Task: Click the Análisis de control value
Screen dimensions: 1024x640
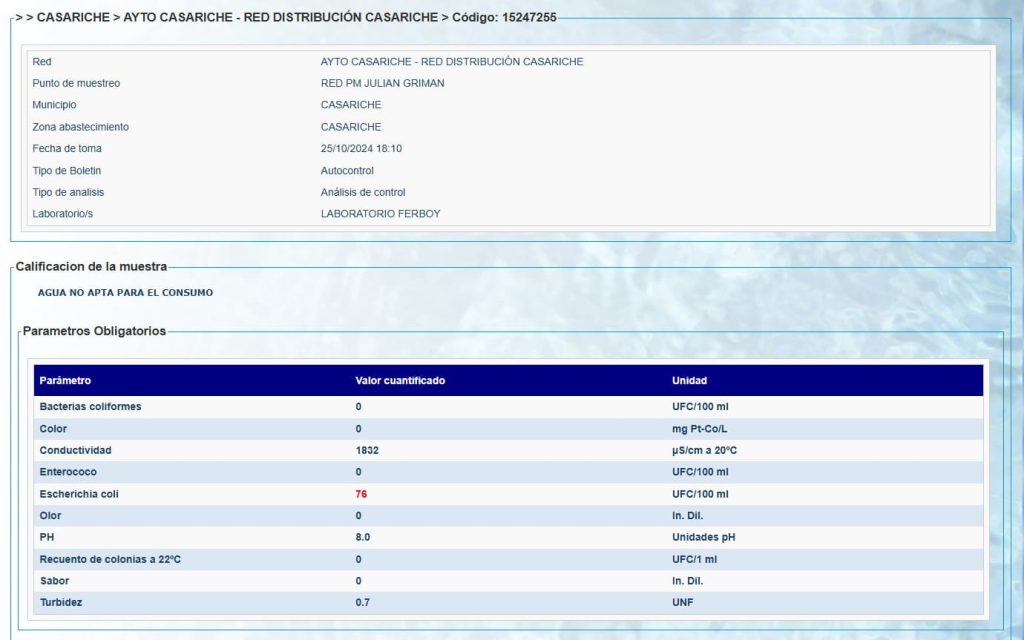Action: (363, 192)
